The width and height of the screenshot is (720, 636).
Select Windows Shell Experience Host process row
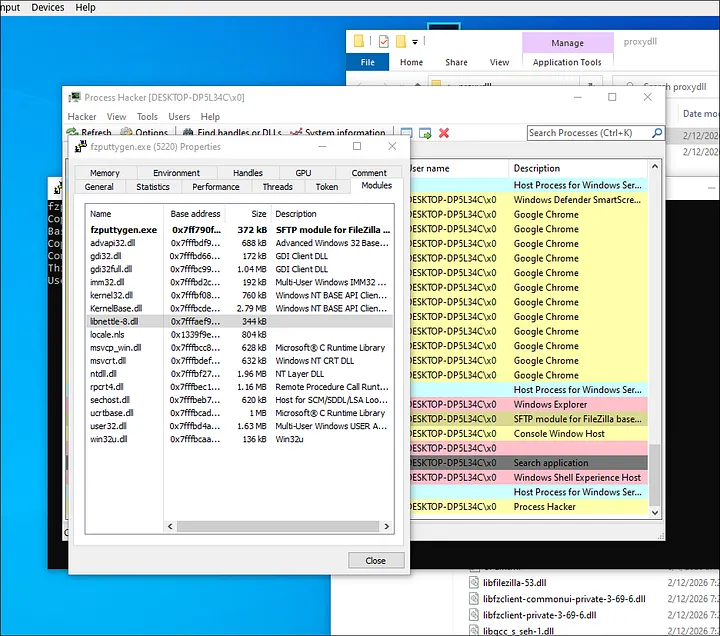click(528, 478)
